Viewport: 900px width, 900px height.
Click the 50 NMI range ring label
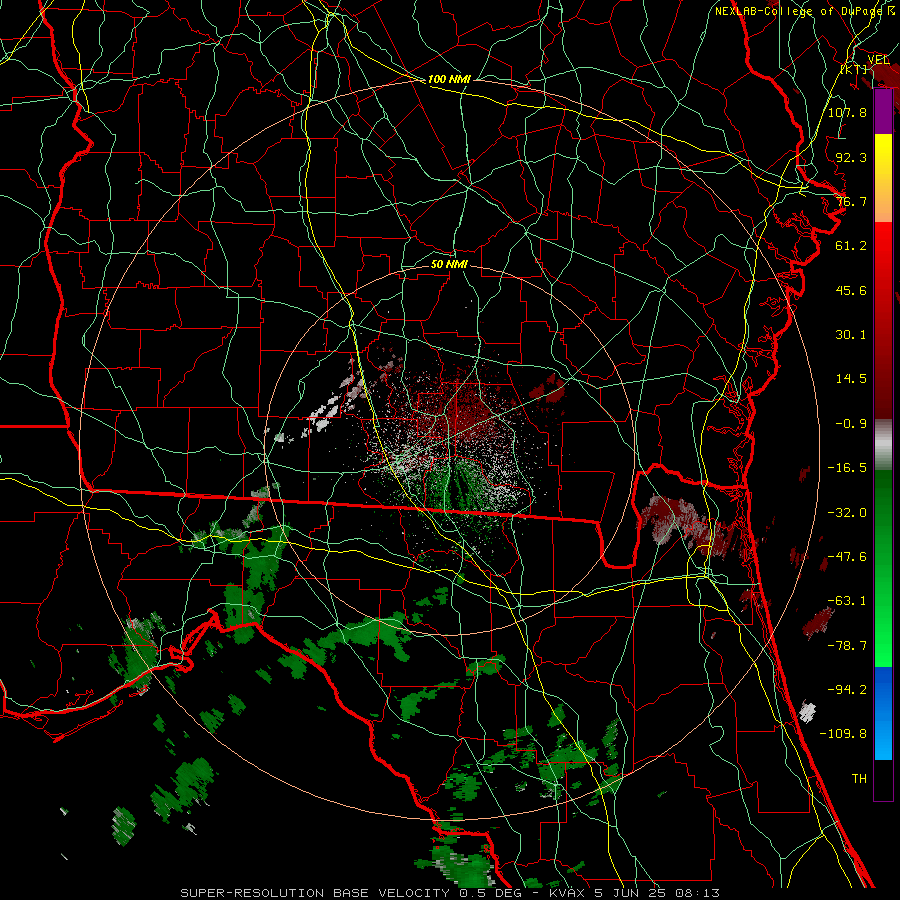click(449, 264)
